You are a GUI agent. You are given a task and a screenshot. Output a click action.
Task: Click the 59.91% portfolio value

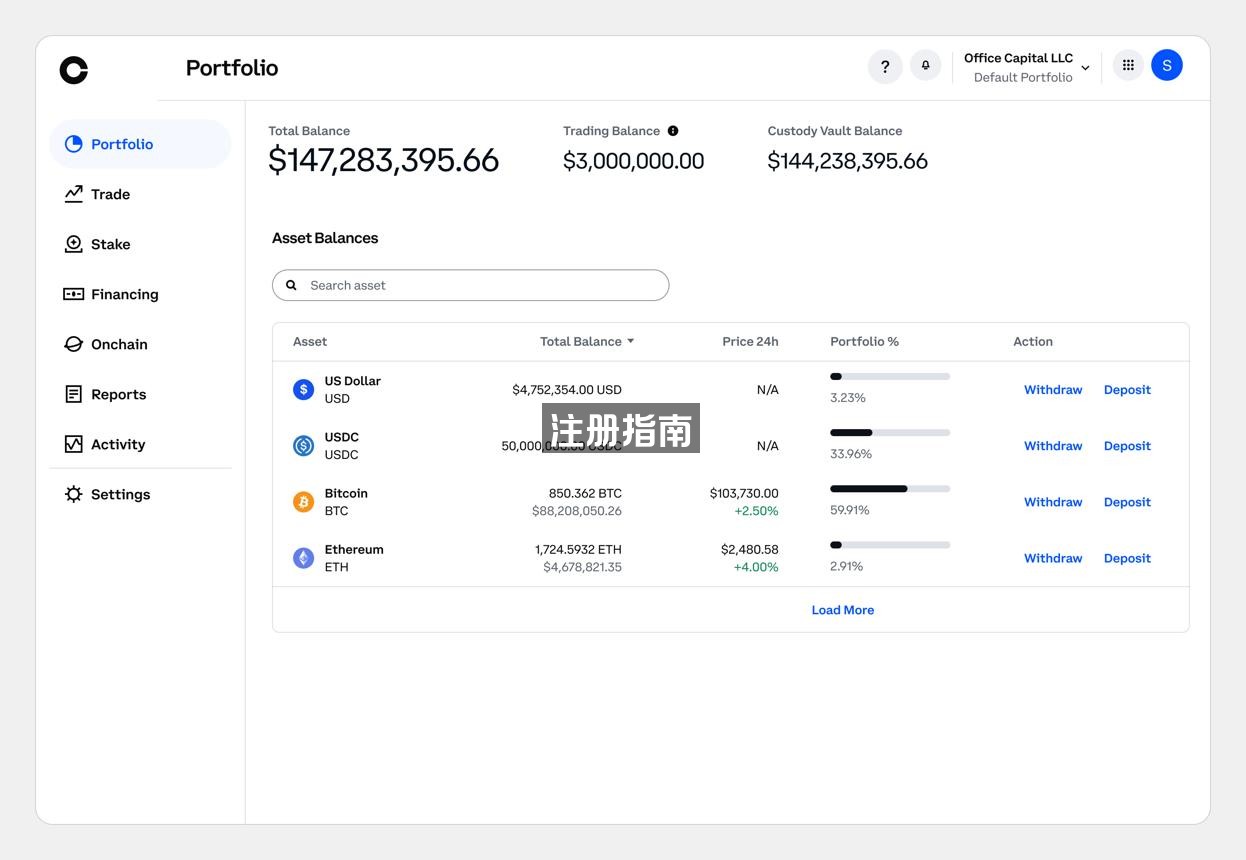[x=850, y=510]
